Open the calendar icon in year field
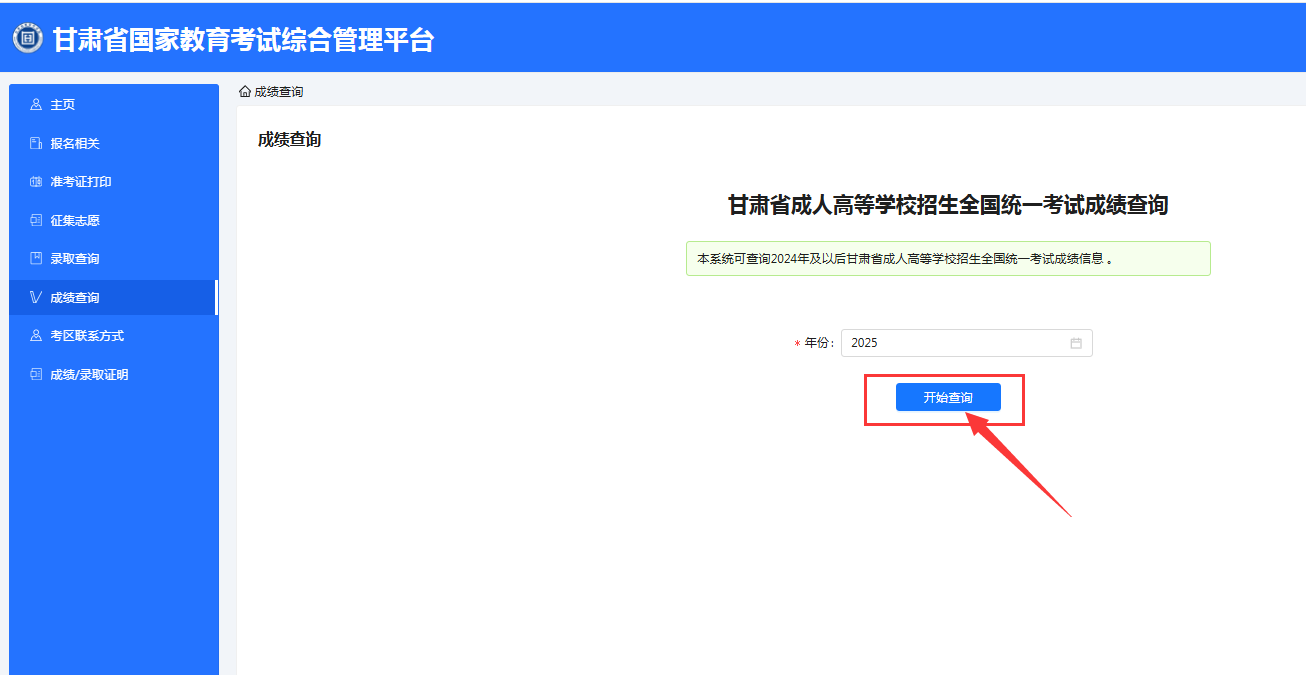The width and height of the screenshot is (1306, 675). click(x=1076, y=343)
